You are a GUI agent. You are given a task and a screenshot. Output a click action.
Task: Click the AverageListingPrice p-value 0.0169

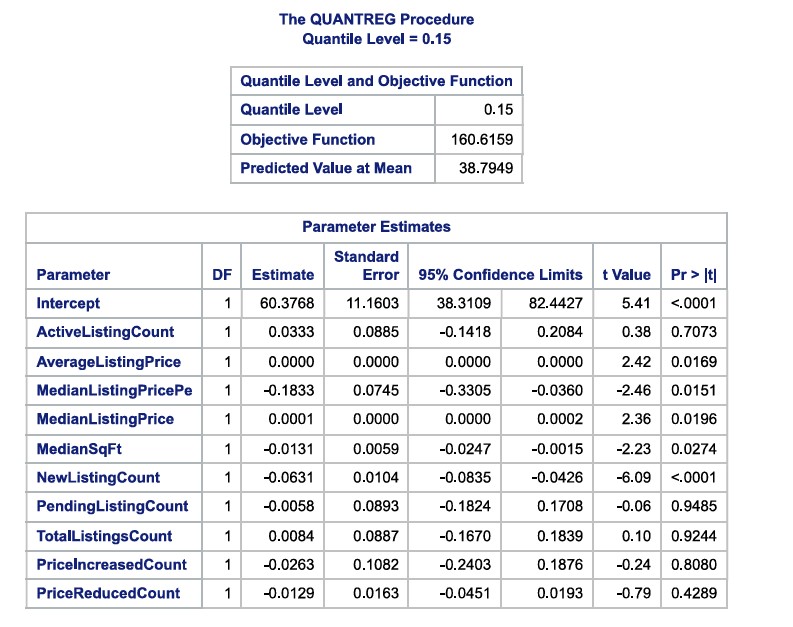(694, 361)
